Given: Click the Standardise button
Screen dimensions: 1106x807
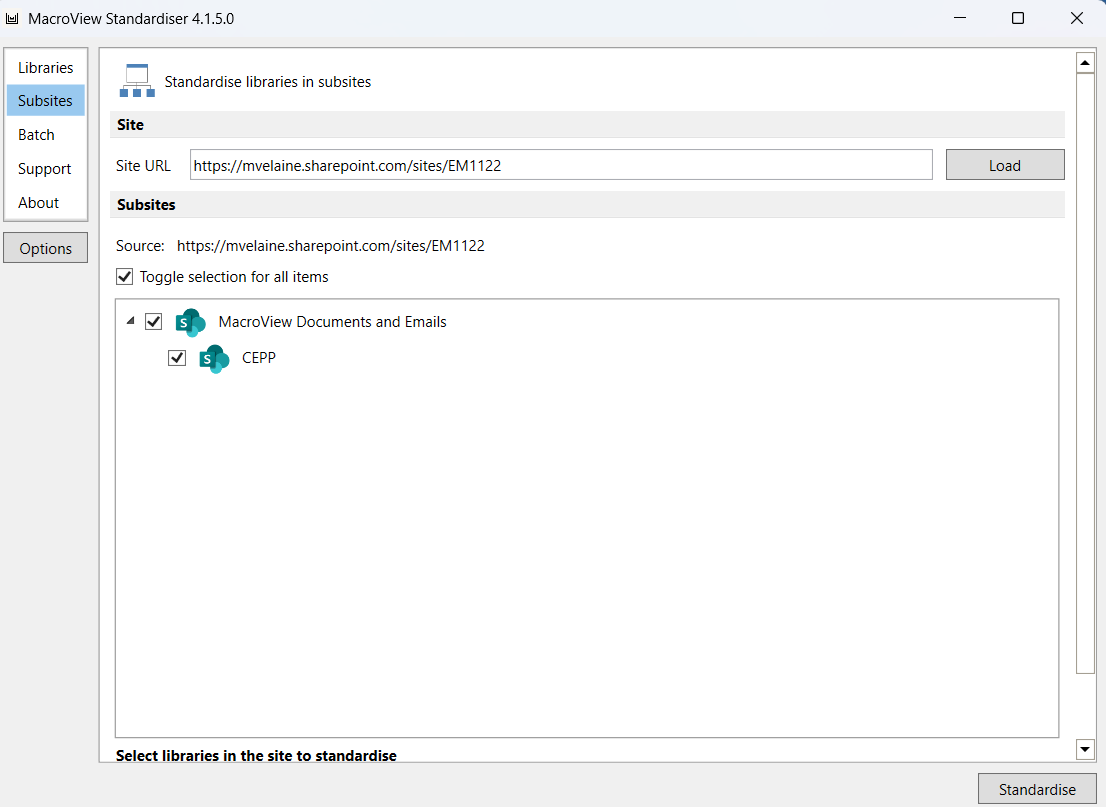Looking at the screenshot, I should (1037, 789).
